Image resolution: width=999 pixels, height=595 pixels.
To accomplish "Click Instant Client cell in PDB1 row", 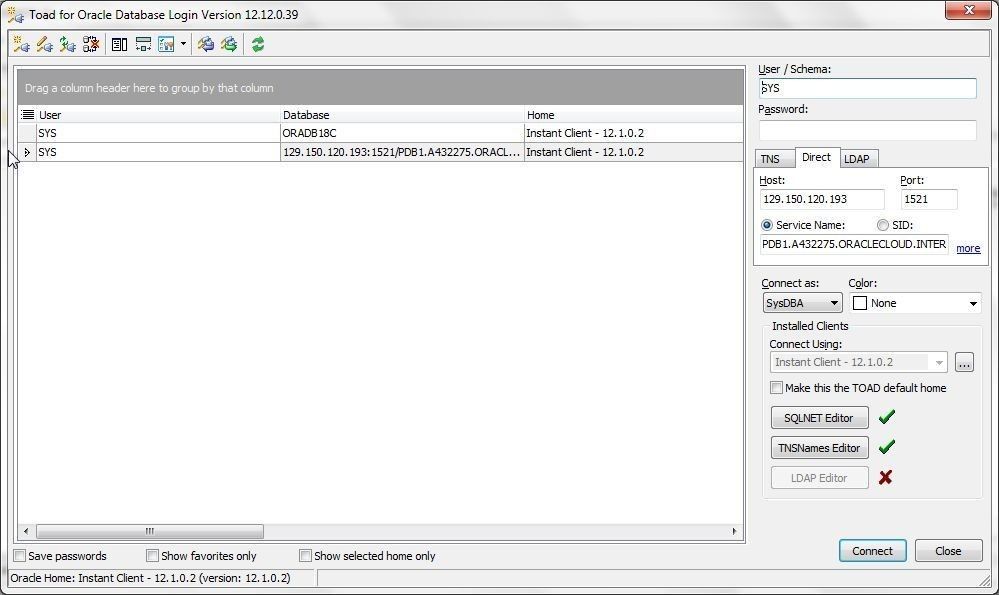I will 633,152.
